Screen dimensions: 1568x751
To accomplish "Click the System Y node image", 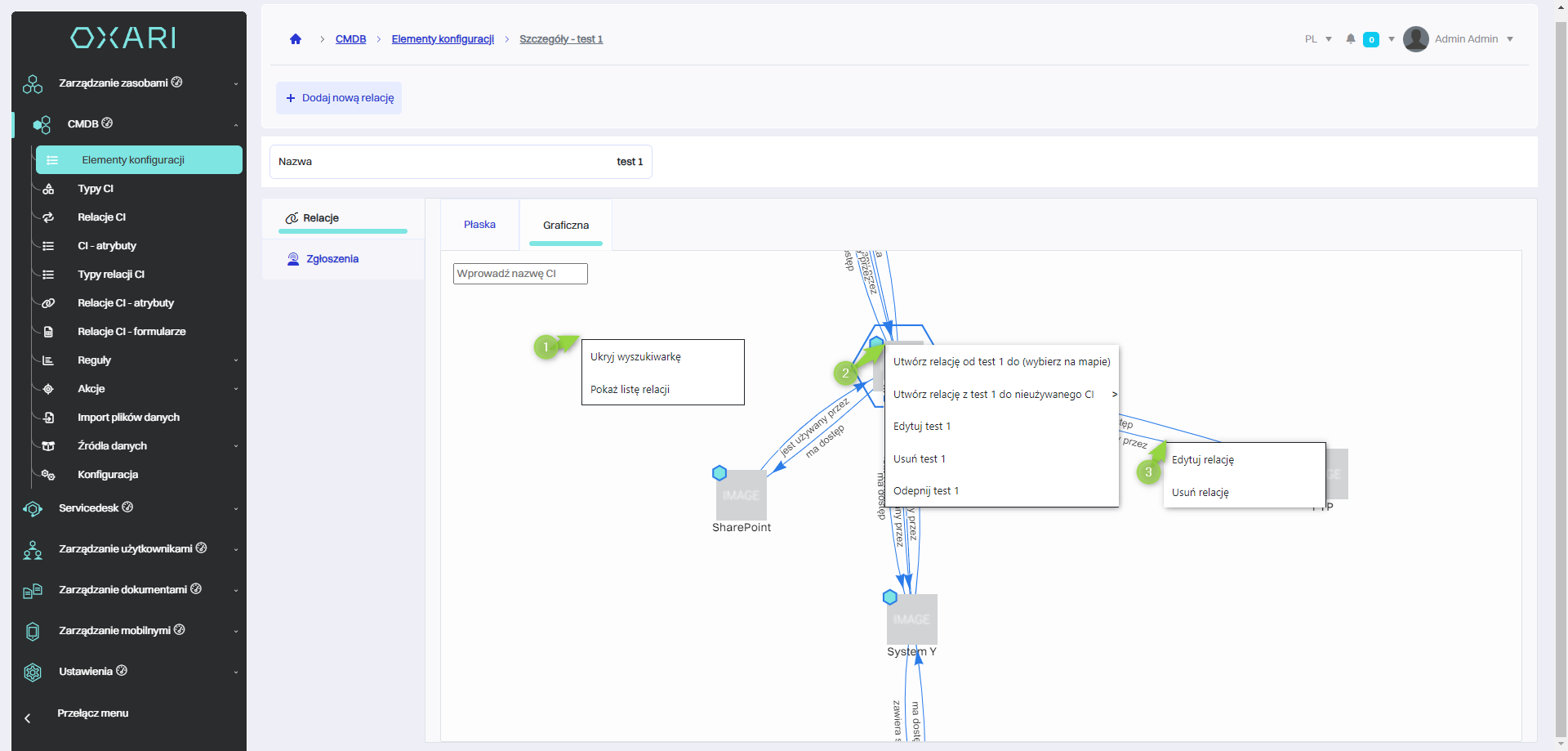I will tap(911, 619).
